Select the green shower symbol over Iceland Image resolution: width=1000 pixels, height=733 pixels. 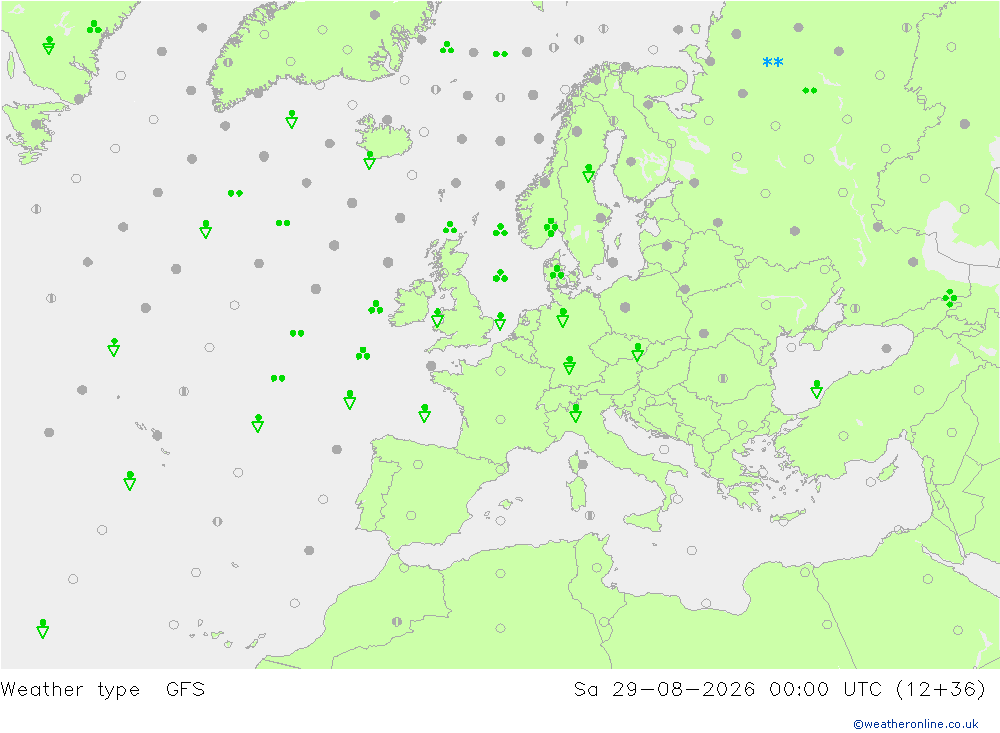[x=369, y=160]
